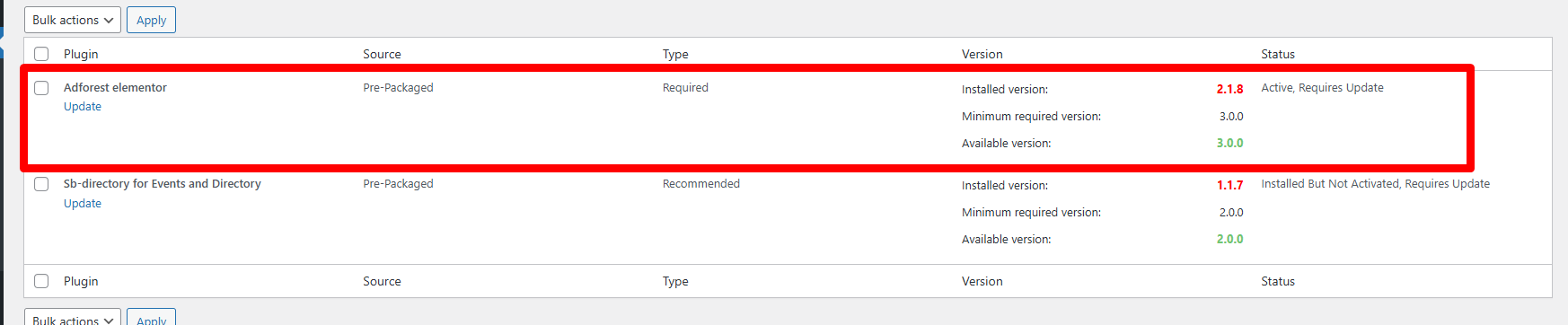The height and width of the screenshot is (325, 1568).
Task: Click the bottom Apply button
Action: (x=151, y=318)
